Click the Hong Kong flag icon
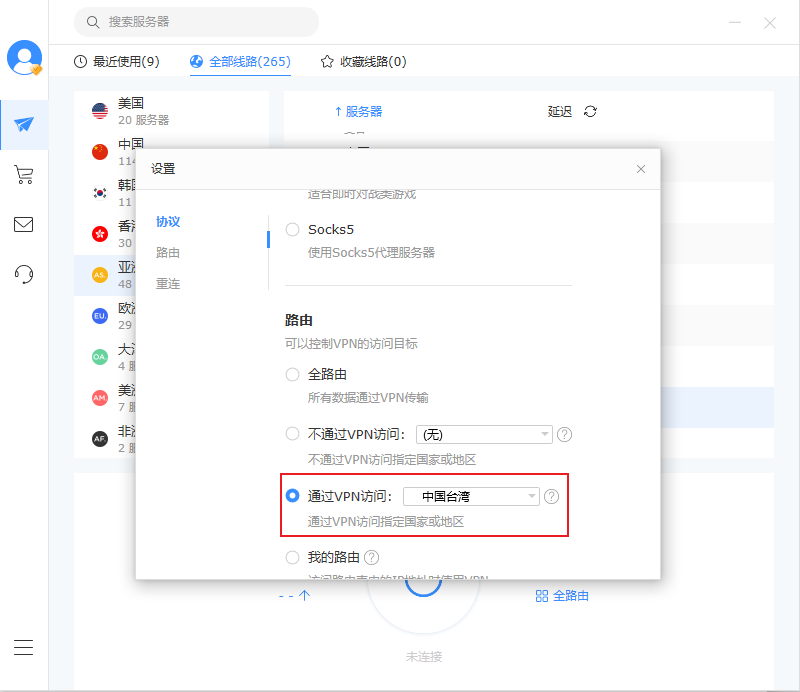 pos(100,234)
